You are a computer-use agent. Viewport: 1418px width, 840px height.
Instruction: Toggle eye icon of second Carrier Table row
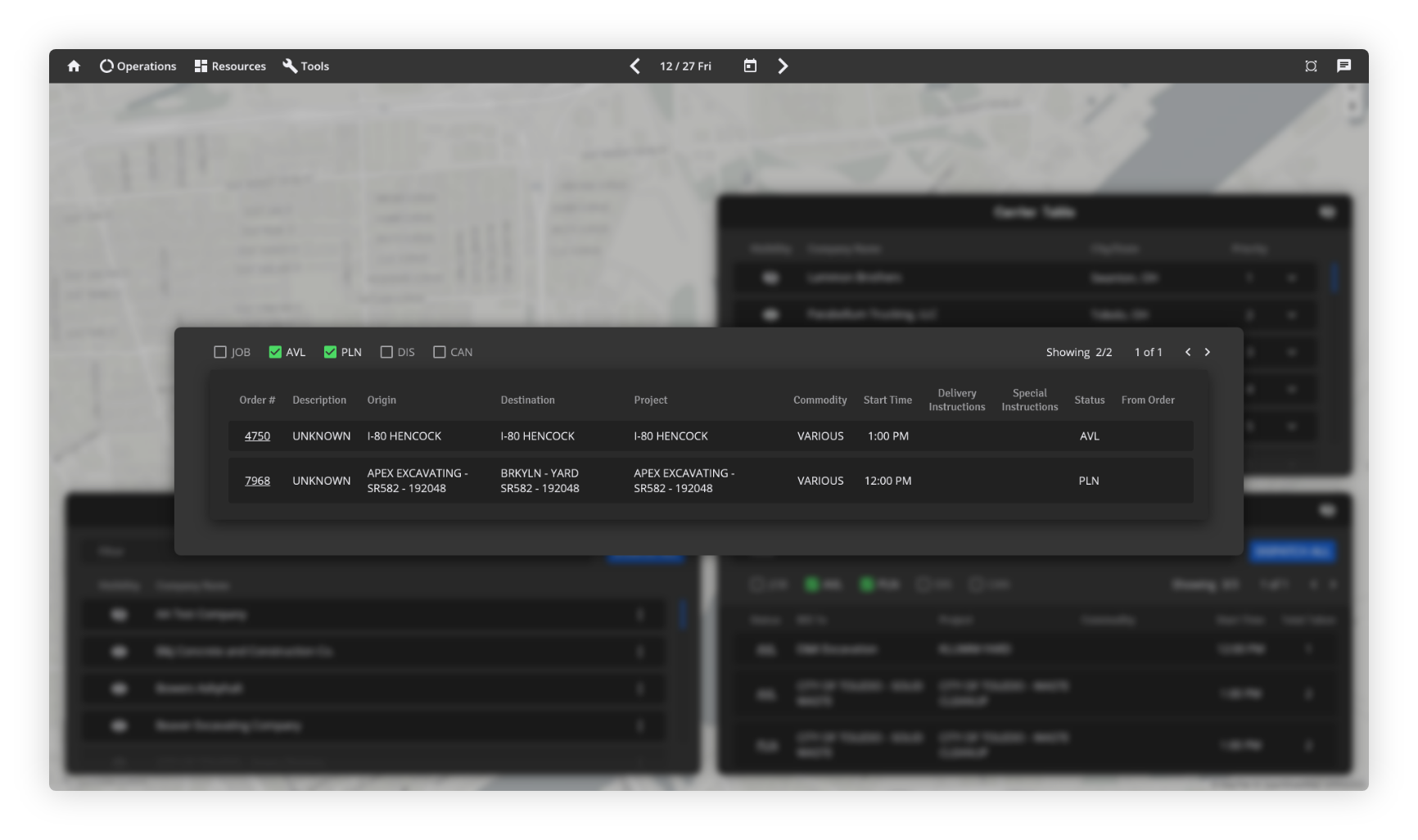770,314
